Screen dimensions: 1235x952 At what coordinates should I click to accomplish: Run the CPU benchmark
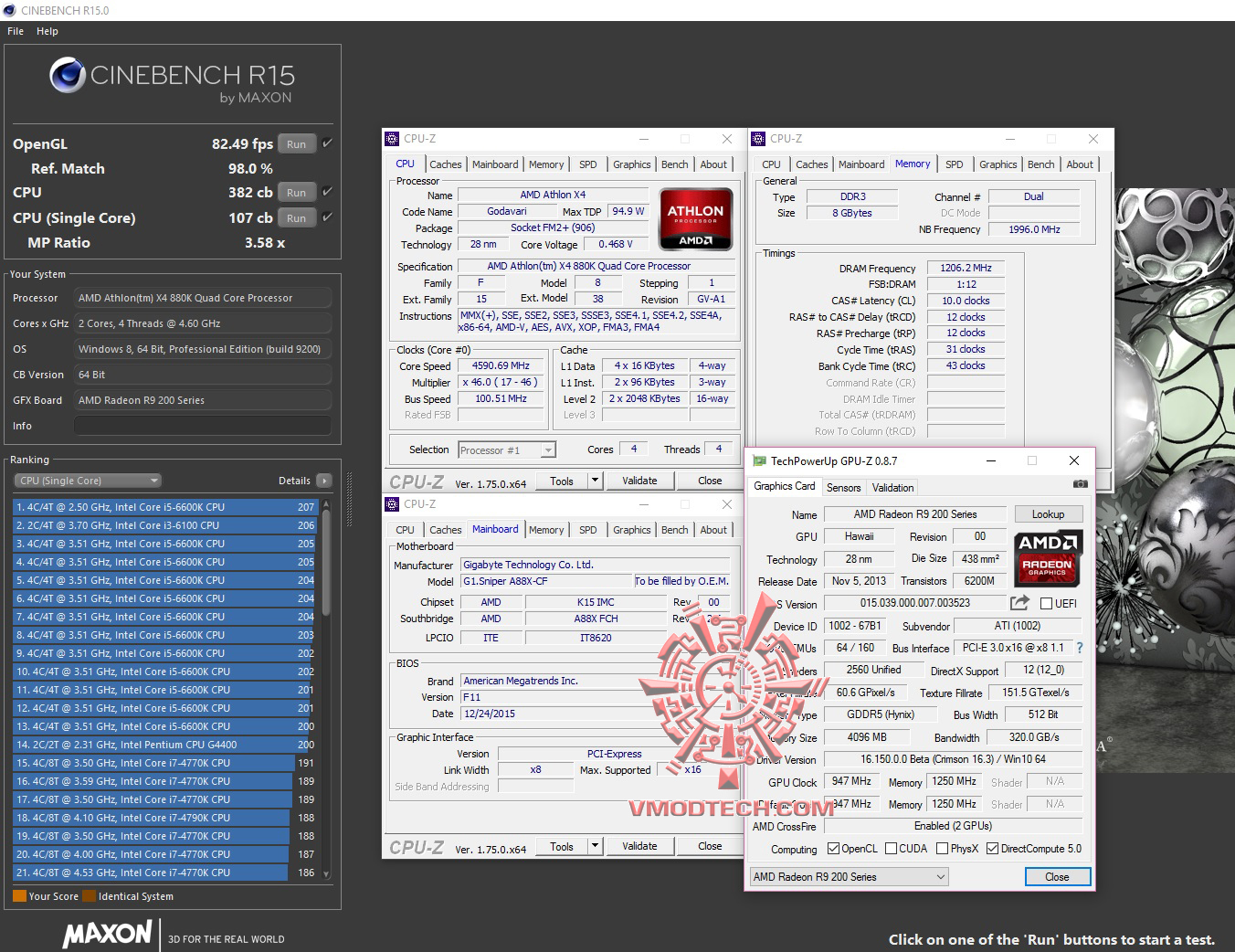click(x=296, y=192)
